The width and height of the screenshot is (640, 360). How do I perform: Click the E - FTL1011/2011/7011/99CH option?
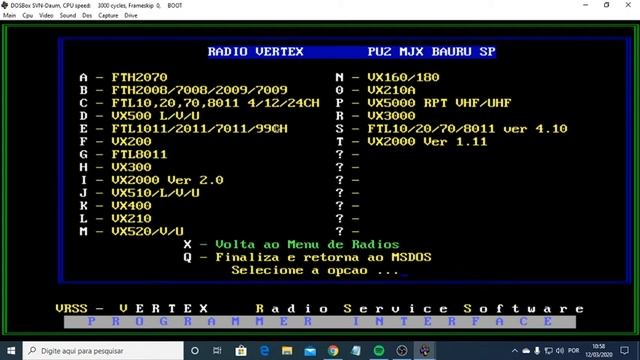click(183, 129)
